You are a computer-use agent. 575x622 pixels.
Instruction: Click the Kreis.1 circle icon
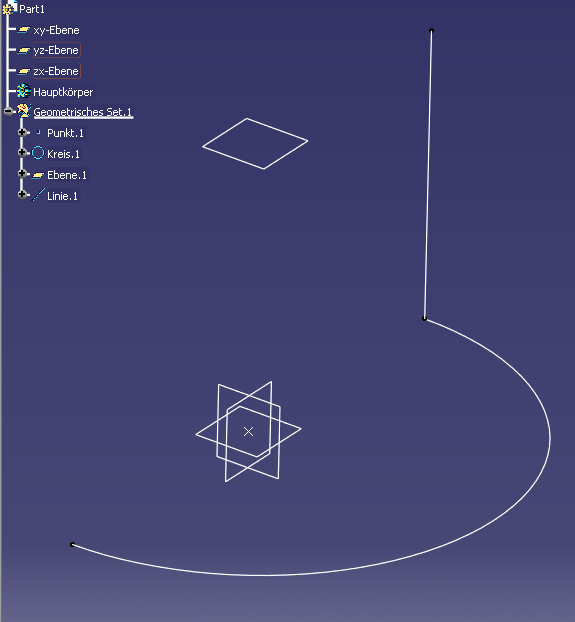pyautogui.click(x=38, y=153)
